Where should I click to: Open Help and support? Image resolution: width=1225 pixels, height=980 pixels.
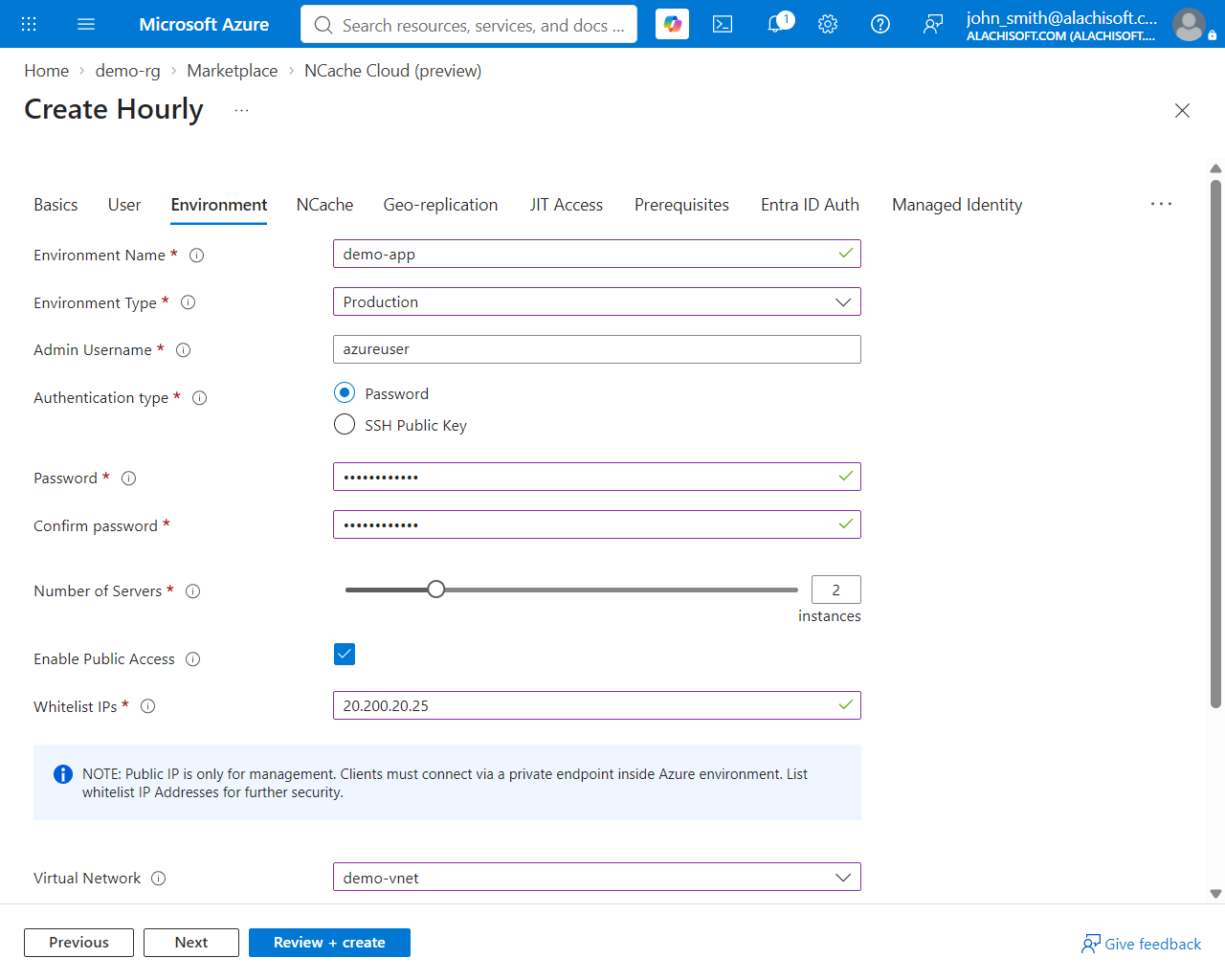880,24
